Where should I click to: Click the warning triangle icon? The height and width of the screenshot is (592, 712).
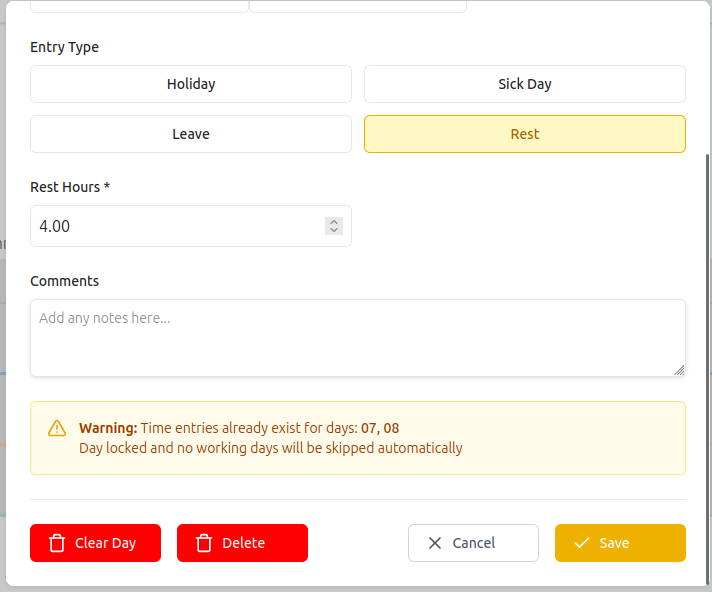point(57,428)
